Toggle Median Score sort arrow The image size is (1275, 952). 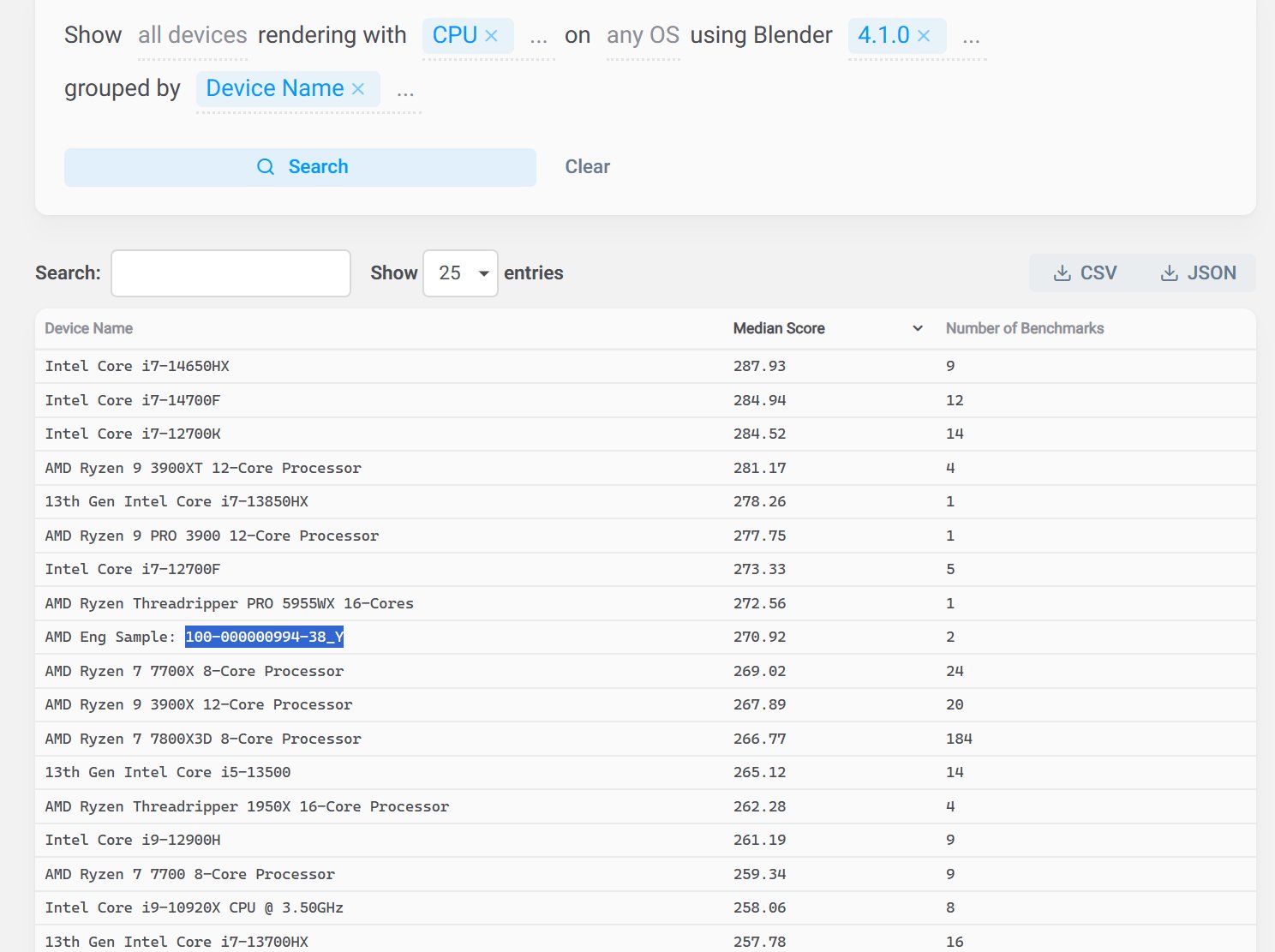click(x=918, y=328)
